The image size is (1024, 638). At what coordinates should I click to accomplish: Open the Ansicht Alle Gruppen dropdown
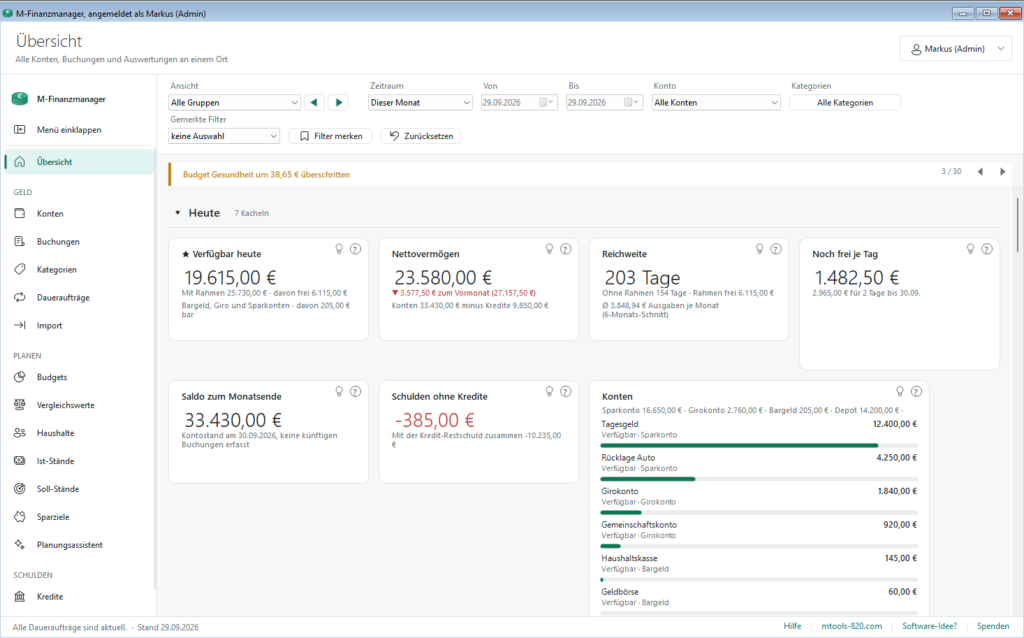click(x=234, y=103)
